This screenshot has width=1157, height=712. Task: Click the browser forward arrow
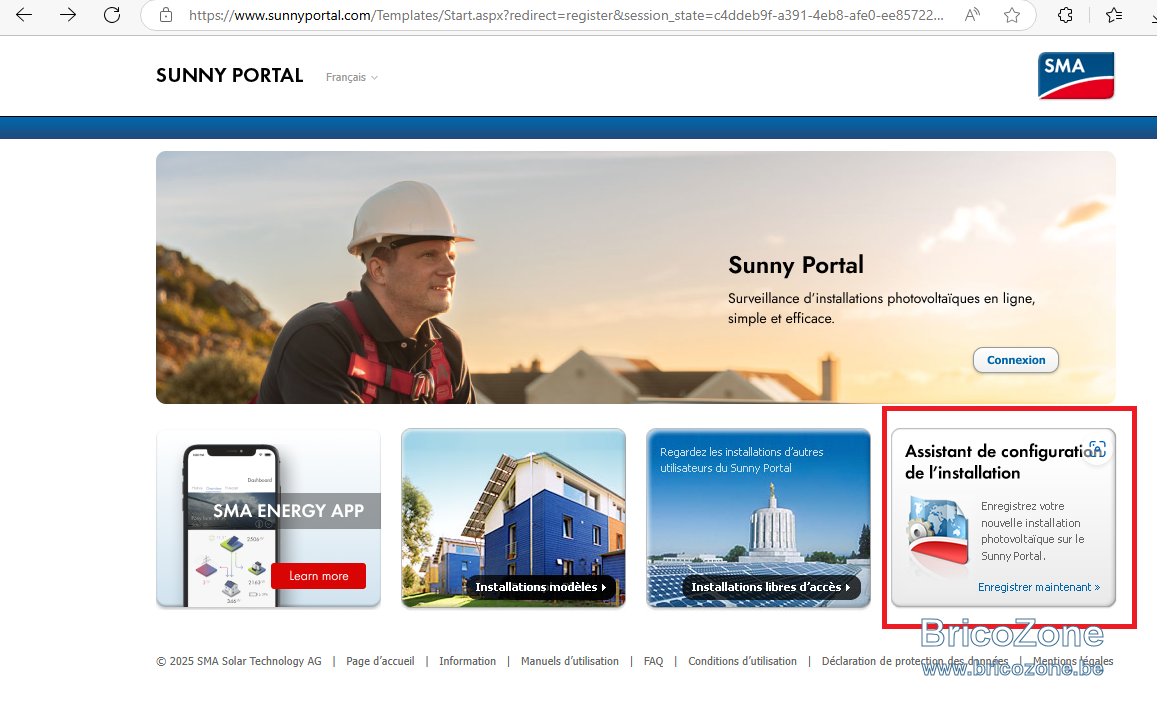click(68, 15)
